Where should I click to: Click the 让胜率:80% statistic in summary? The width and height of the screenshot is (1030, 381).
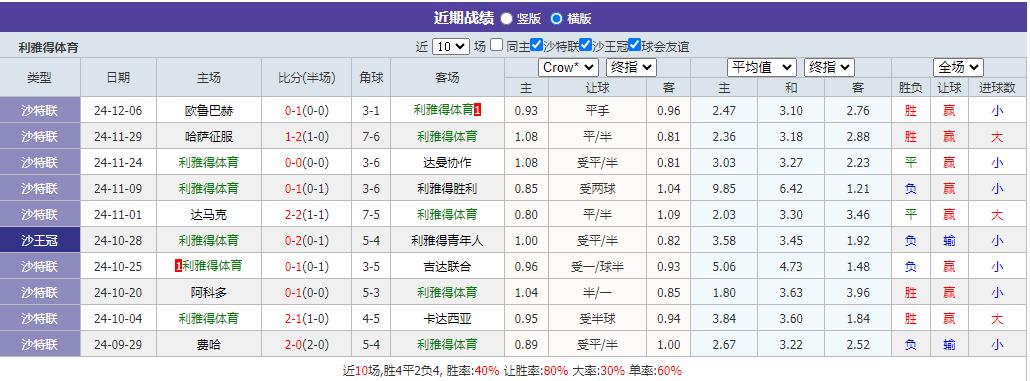[535, 370]
